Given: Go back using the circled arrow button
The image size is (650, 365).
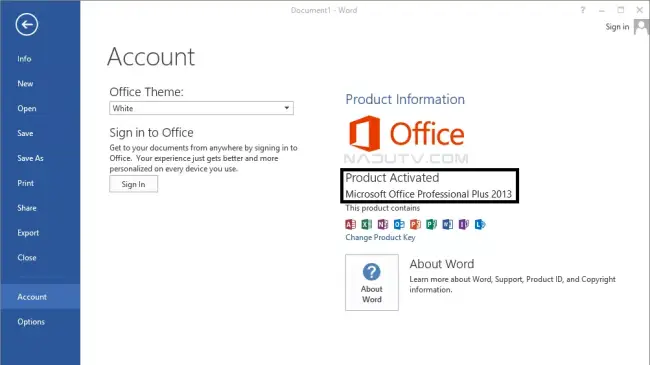Looking at the screenshot, I should click(27, 24).
